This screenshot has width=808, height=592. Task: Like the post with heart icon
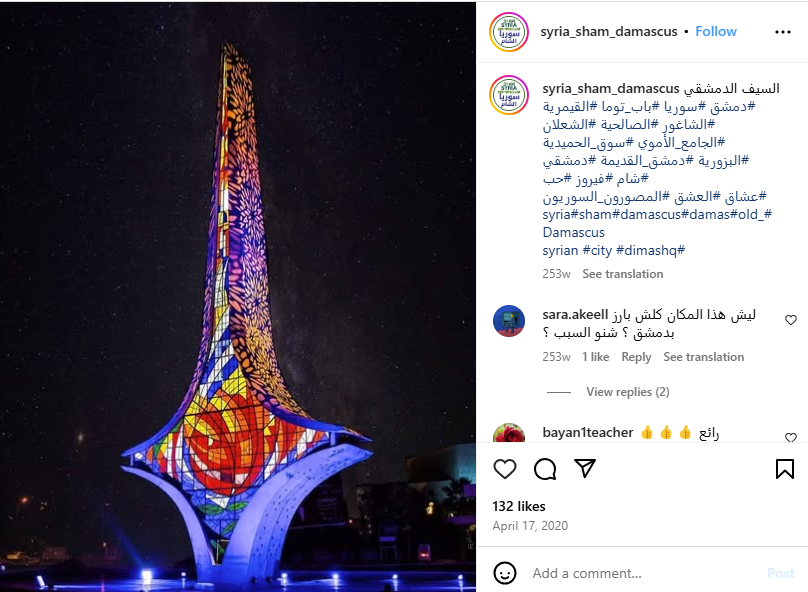(504, 469)
